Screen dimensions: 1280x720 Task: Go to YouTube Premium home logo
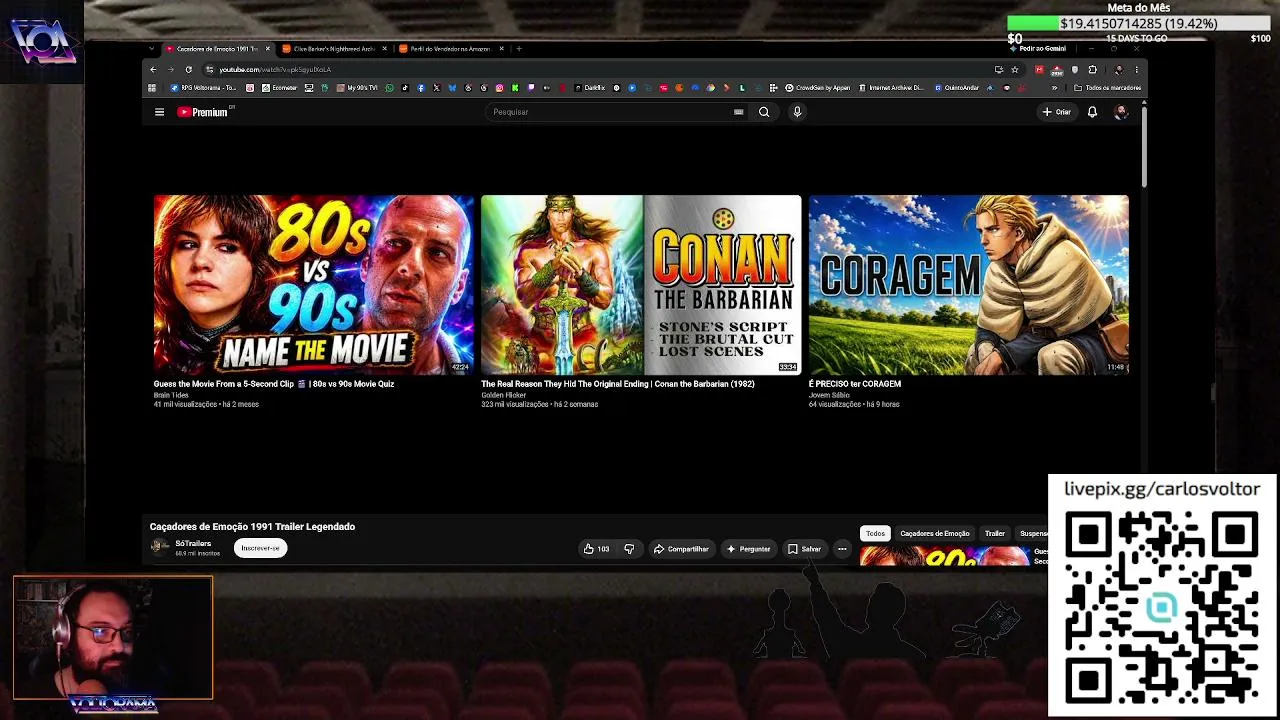click(204, 112)
